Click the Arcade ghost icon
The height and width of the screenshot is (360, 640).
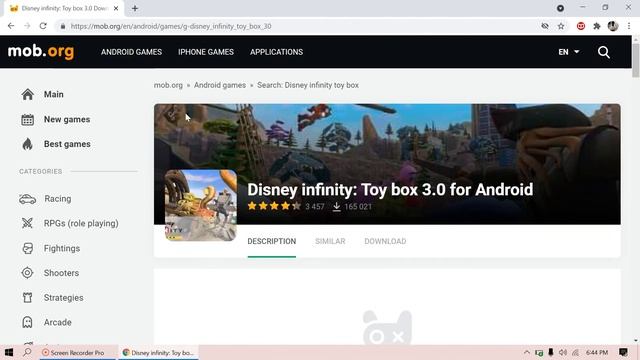point(27,322)
